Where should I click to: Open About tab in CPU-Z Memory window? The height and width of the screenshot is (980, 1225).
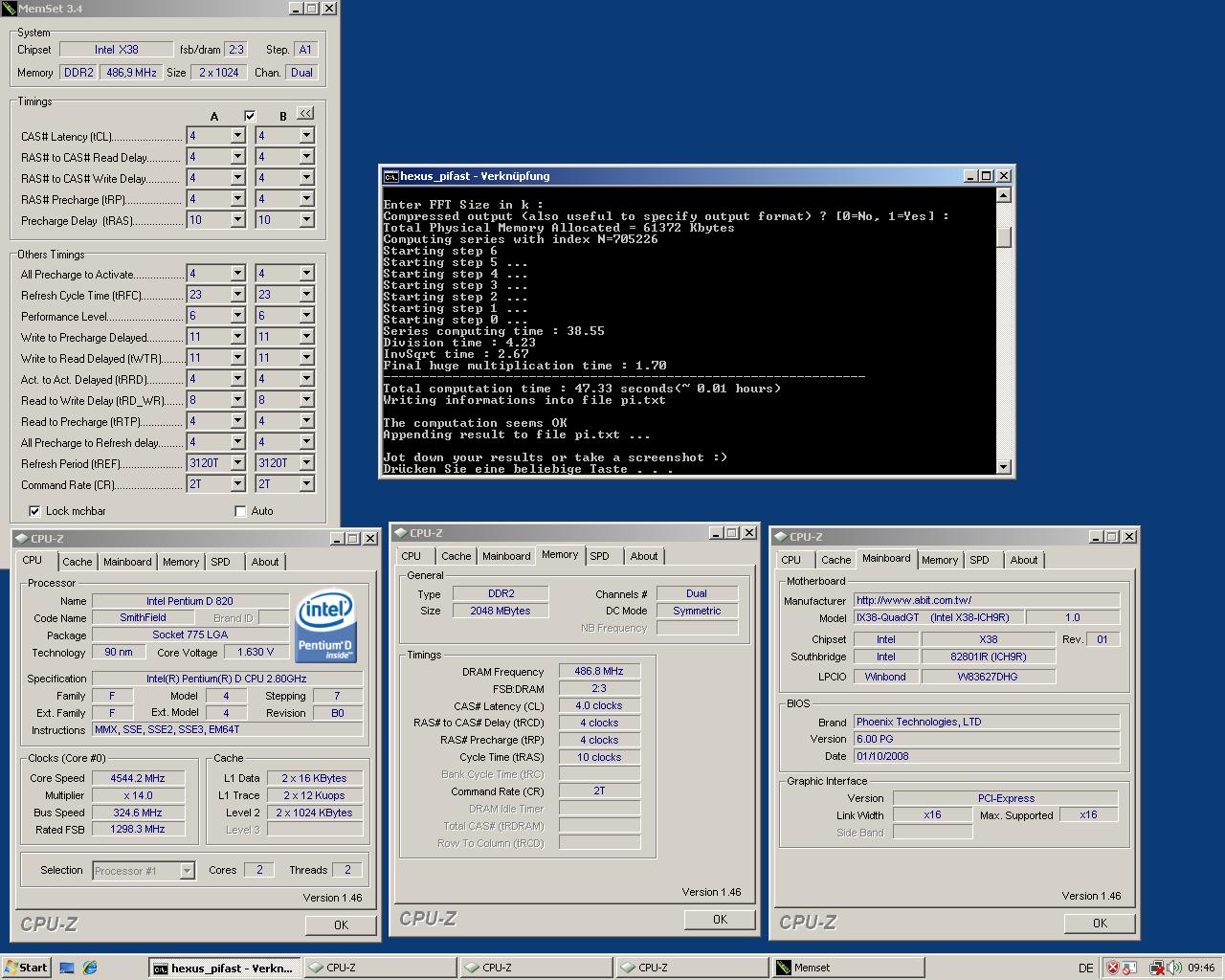pyautogui.click(x=644, y=556)
